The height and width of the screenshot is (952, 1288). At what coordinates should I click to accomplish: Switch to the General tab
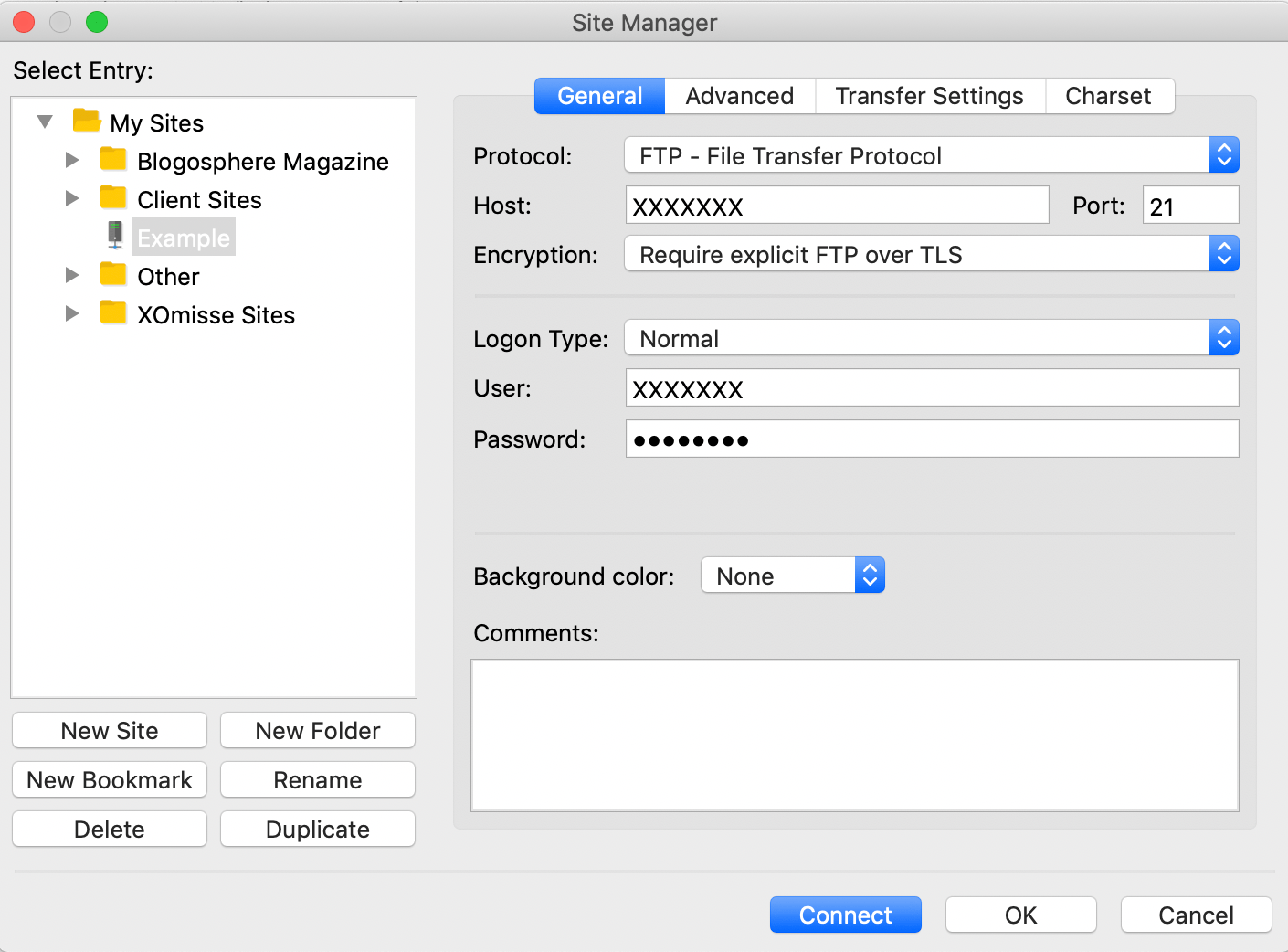[x=599, y=96]
